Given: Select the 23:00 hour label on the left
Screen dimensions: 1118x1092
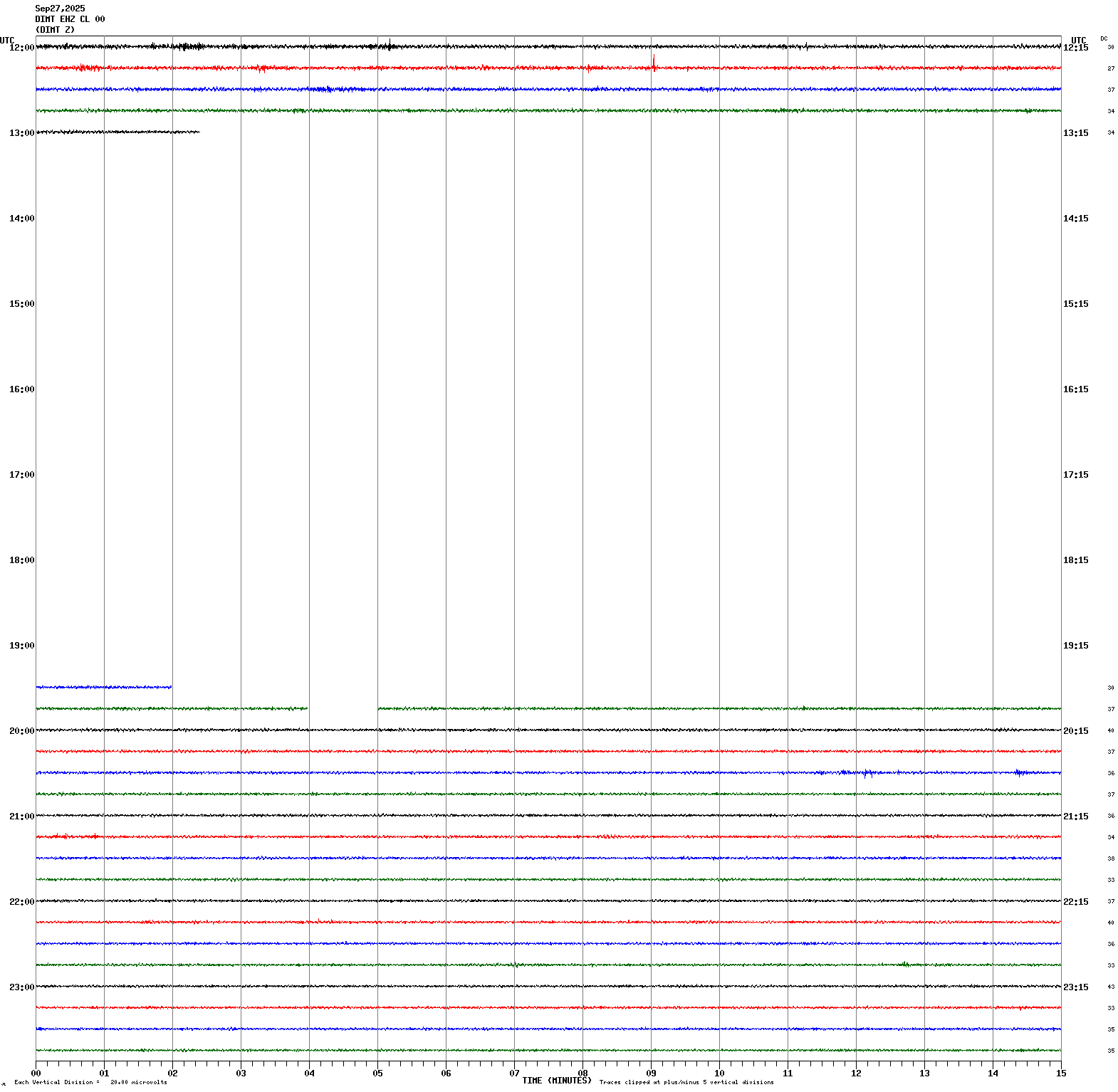Looking at the screenshot, I should (21, 987).
